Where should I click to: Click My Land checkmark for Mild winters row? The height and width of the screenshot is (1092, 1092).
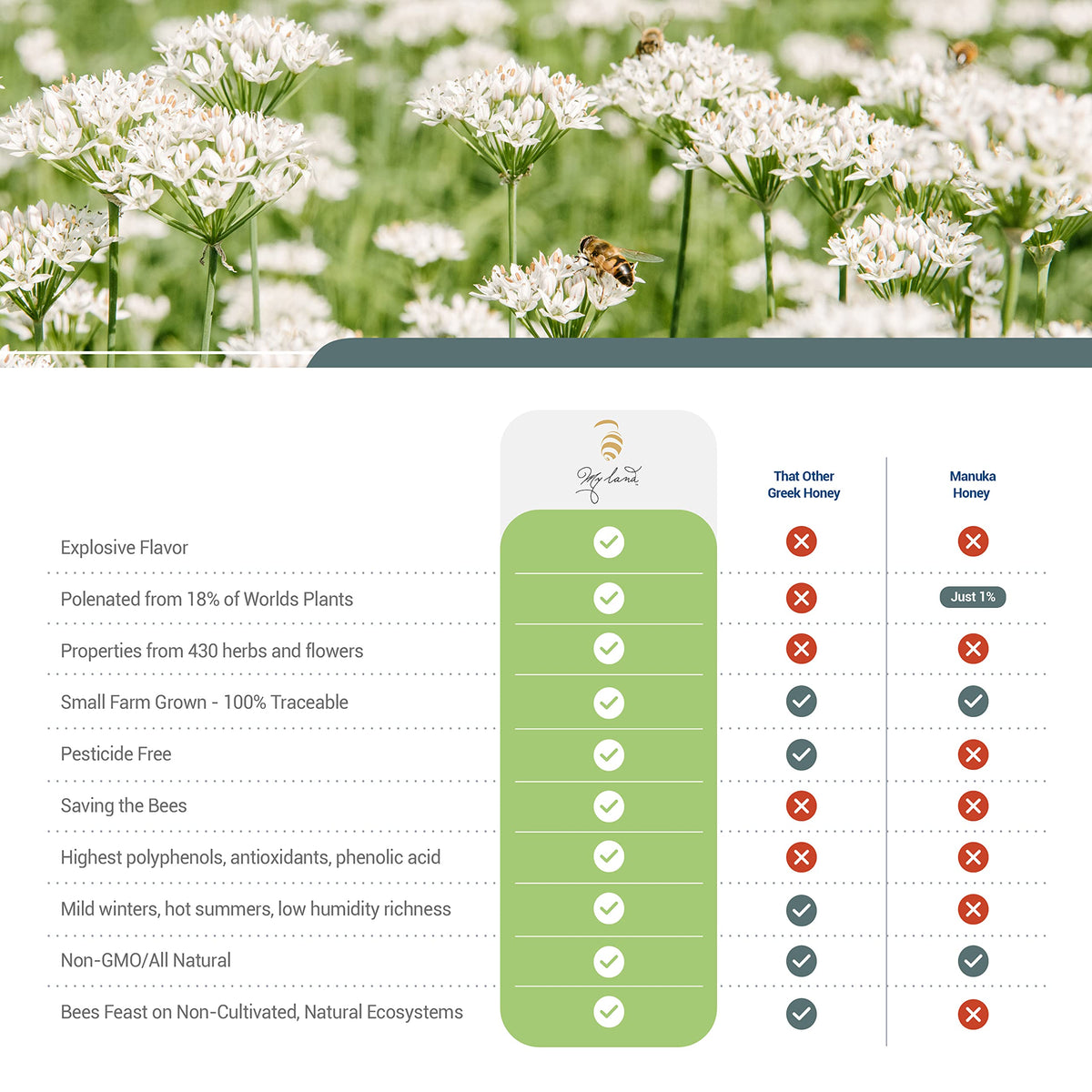point(609,908)
